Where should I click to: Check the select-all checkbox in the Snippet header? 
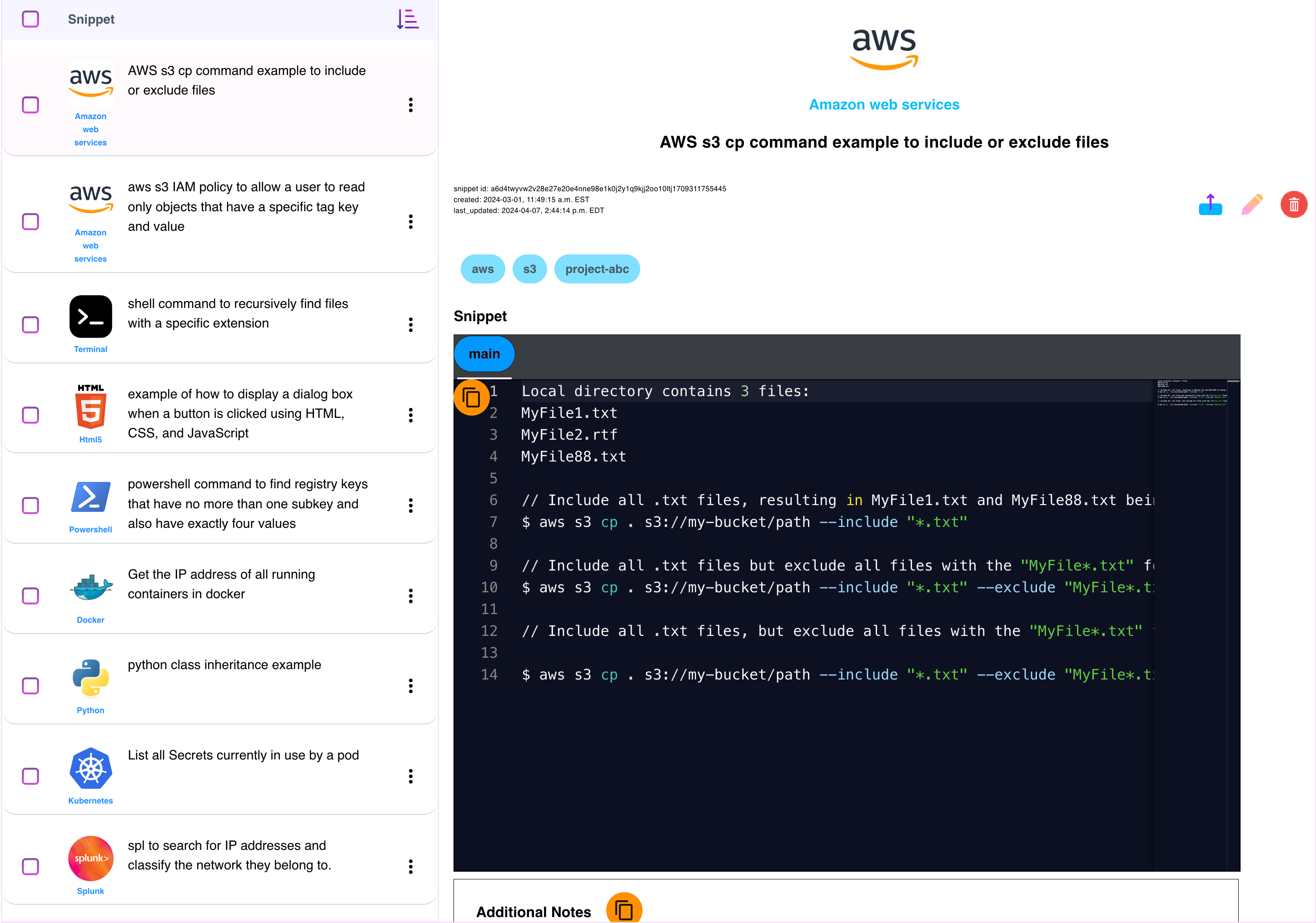pos(30,19)
